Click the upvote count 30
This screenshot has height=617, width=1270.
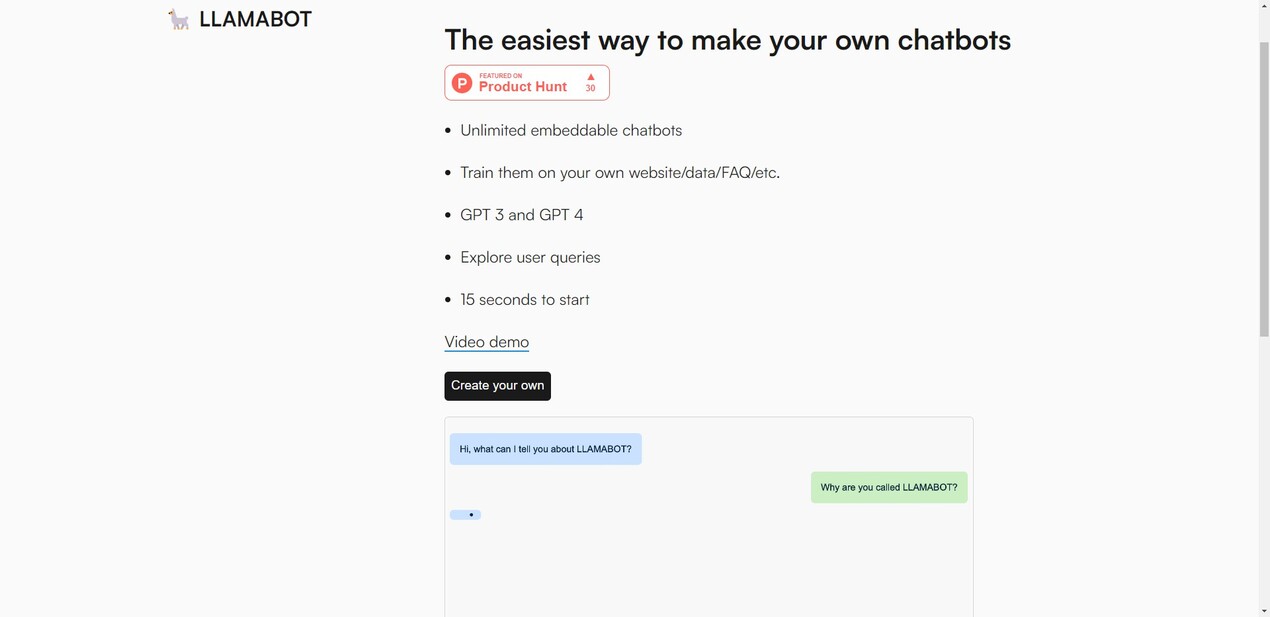tap(590, 89)
